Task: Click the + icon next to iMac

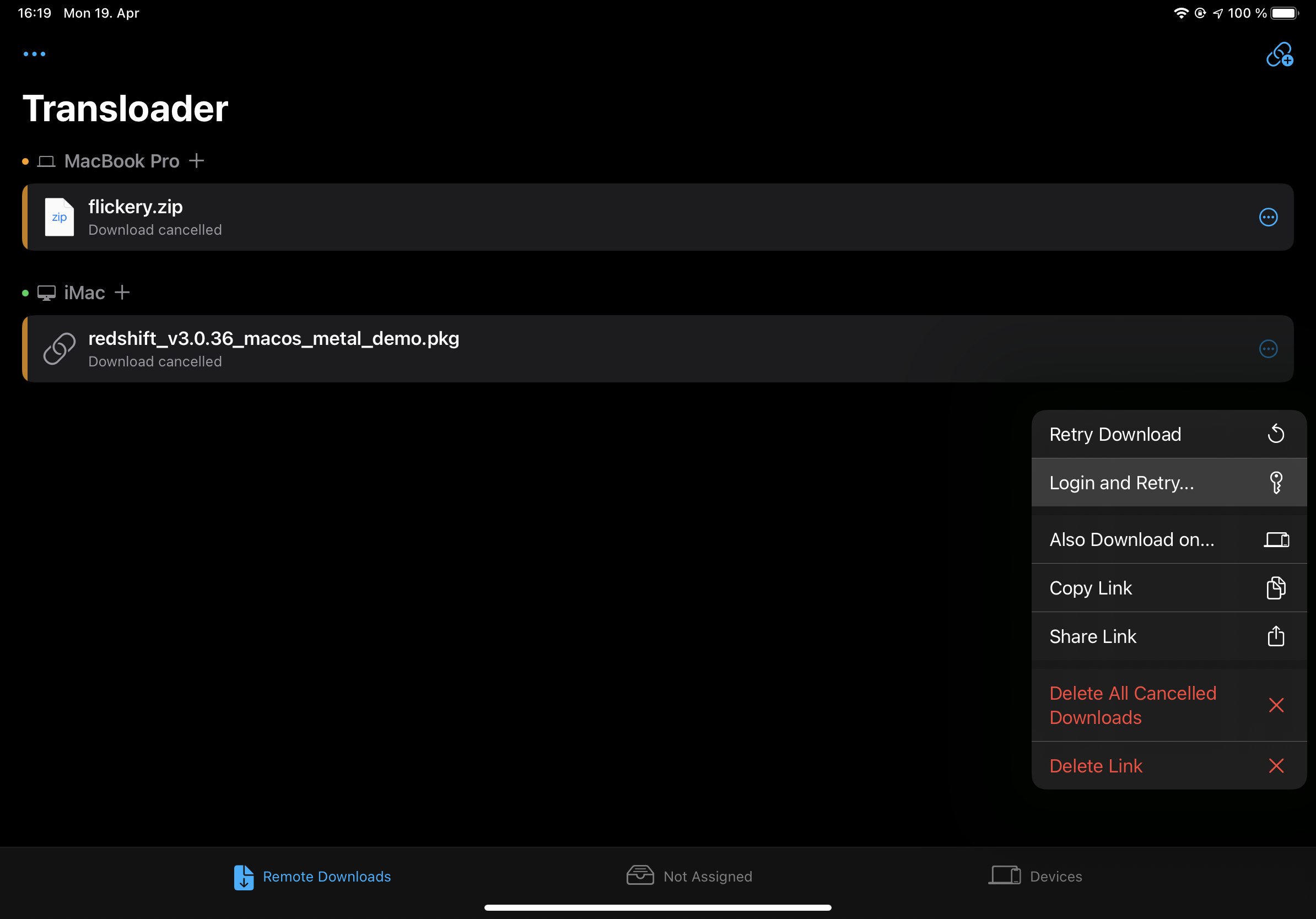Action: tap(123, 292)
